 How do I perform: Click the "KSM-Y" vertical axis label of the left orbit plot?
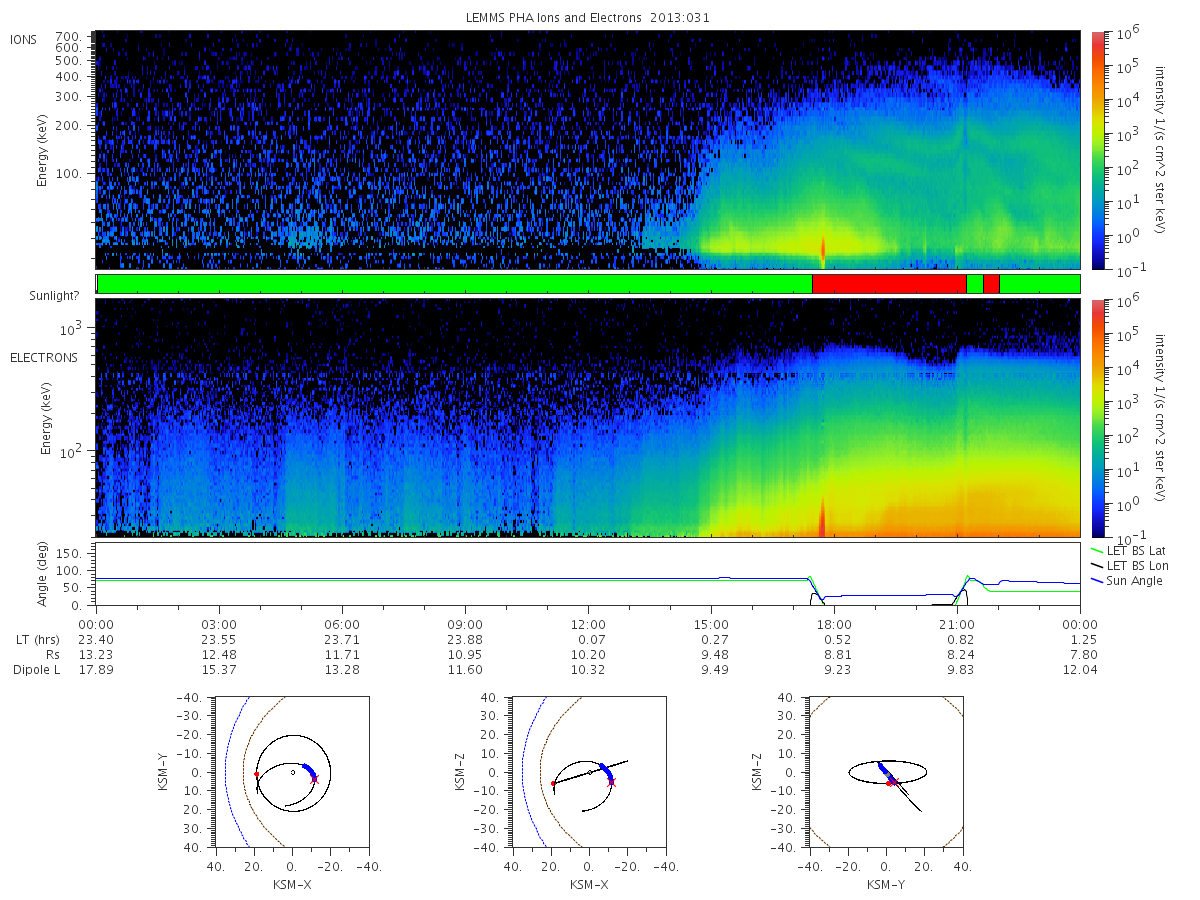click(162, 771)
